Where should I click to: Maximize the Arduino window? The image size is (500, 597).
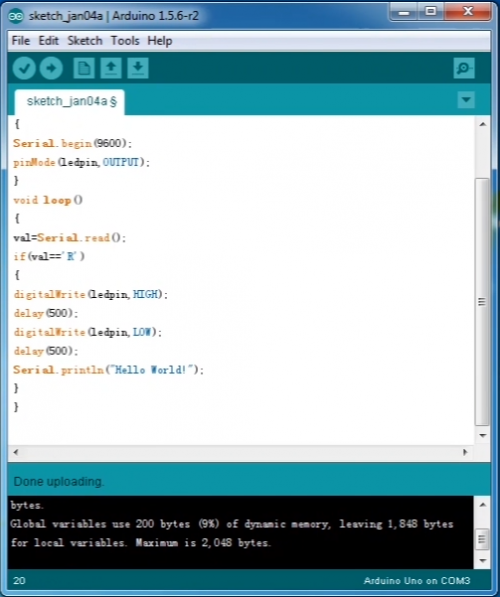click(430, 12)
